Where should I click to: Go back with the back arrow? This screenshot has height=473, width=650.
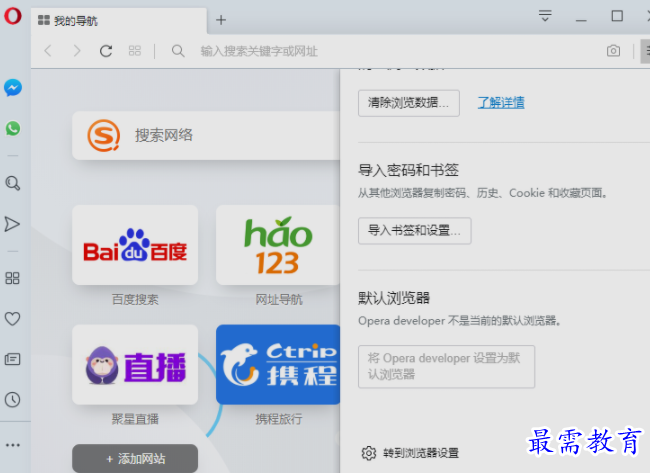click(x=48, y=51)
